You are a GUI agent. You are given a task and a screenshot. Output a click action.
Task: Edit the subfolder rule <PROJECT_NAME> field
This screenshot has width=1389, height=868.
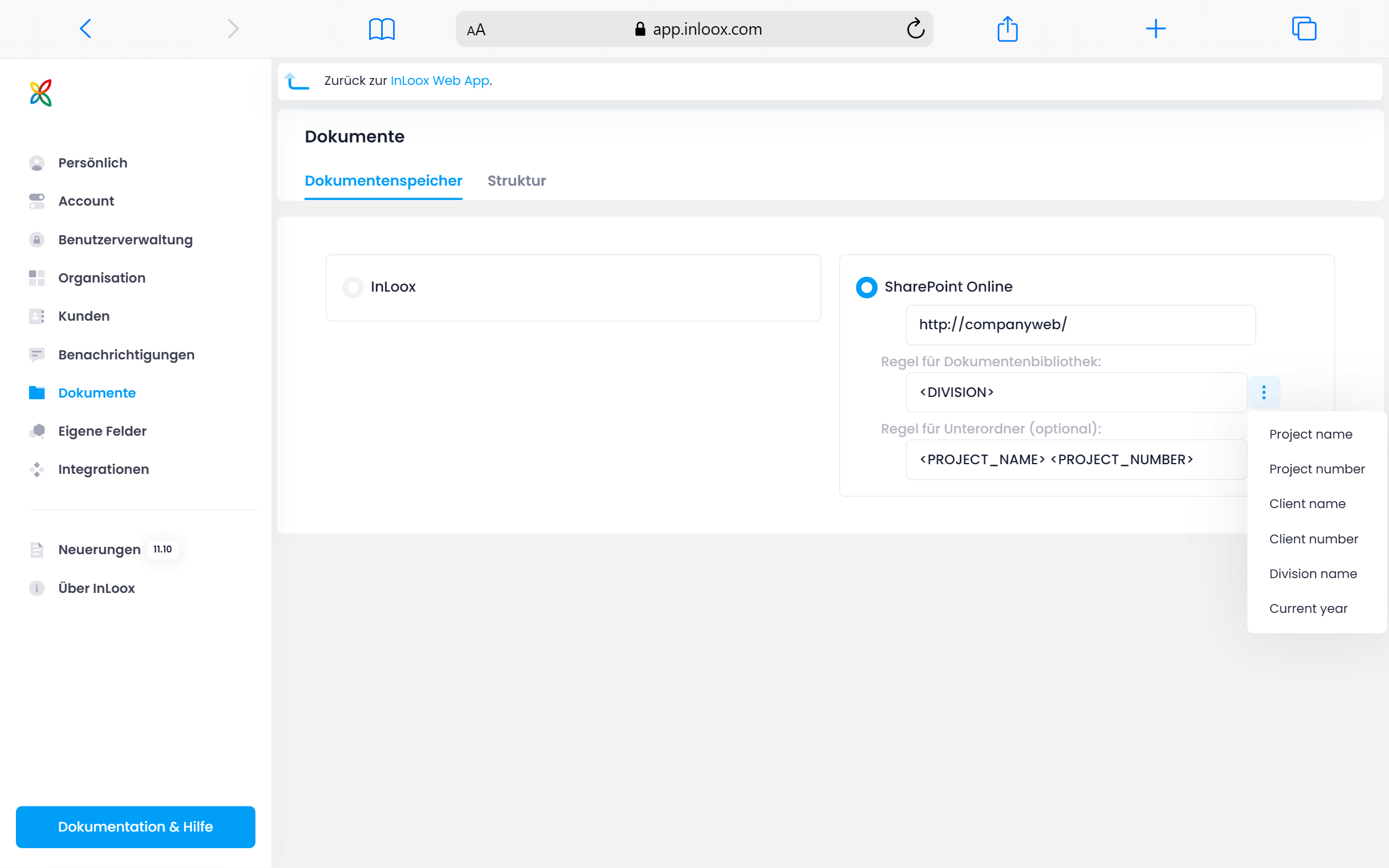click(1076, 459)
